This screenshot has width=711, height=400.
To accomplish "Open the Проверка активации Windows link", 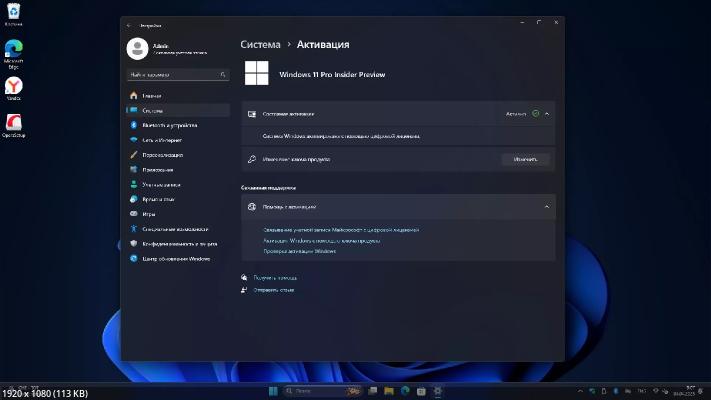I will [300, 251].
